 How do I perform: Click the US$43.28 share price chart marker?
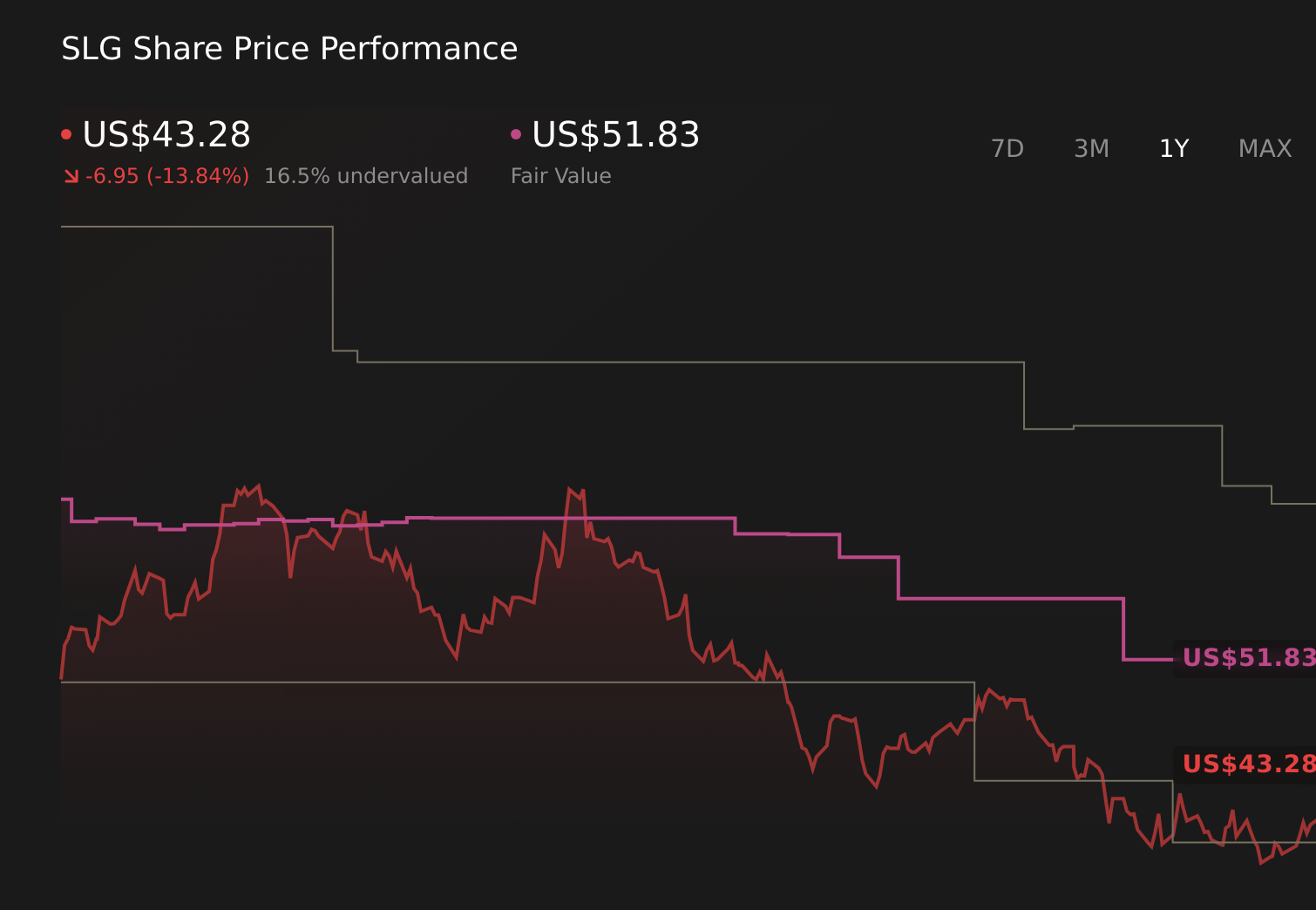click(x=1245, y=764)
